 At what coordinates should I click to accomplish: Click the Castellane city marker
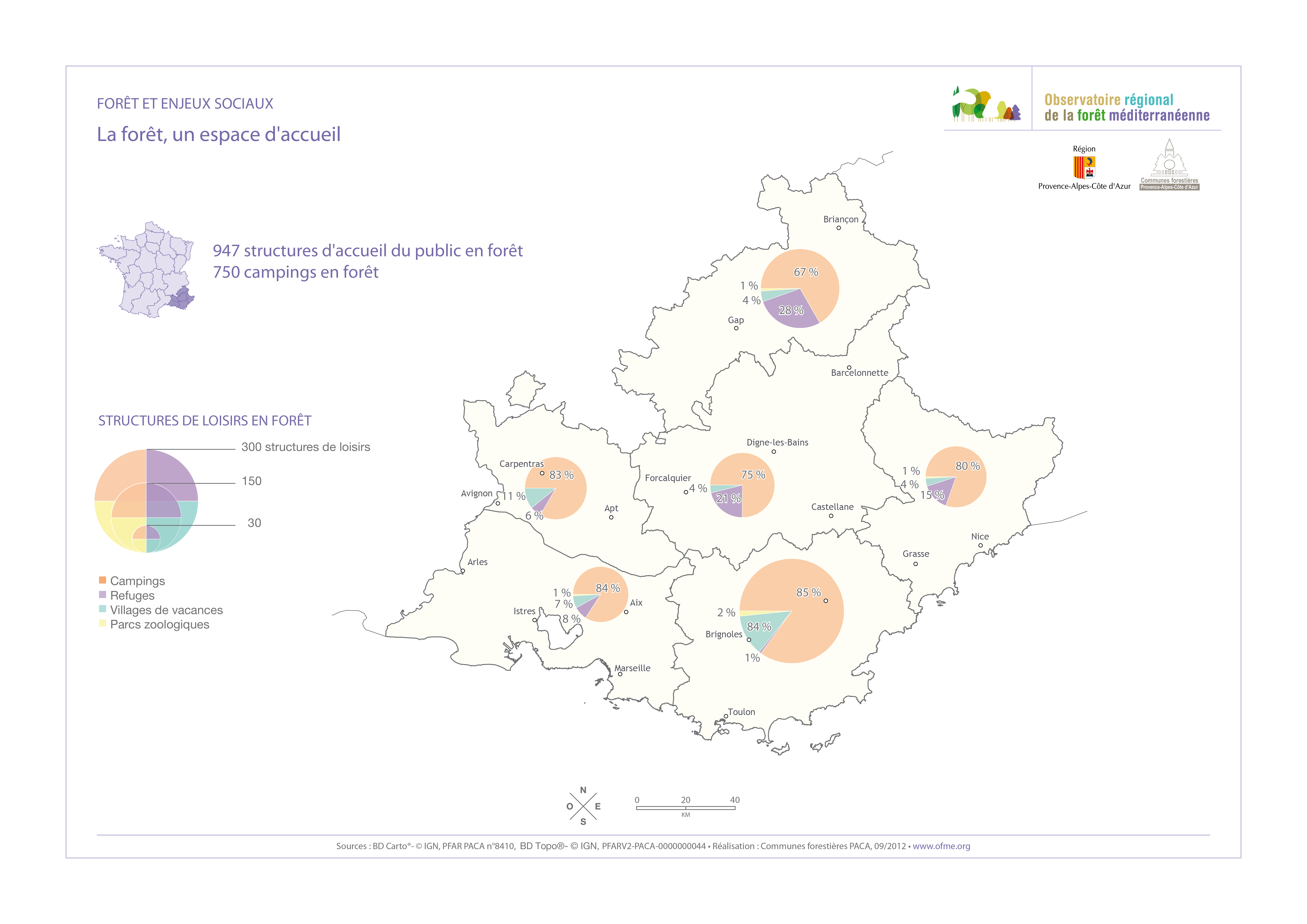(x=831, y=516)
